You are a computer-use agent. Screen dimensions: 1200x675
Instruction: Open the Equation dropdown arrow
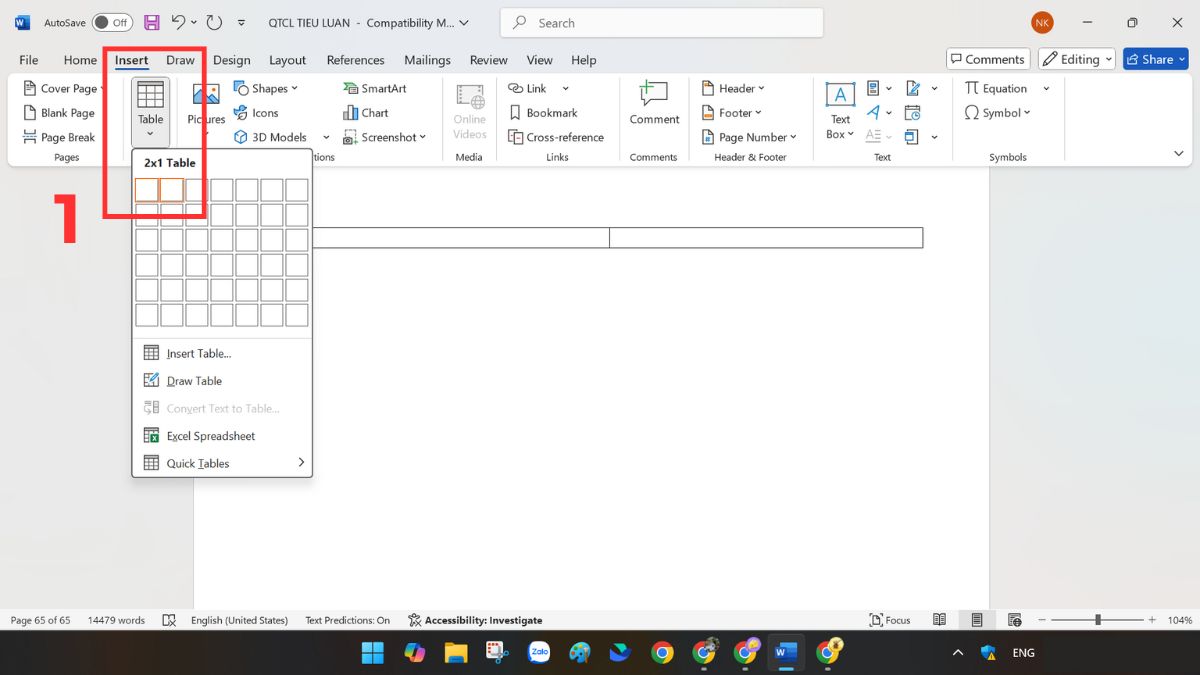[1046, 88]
